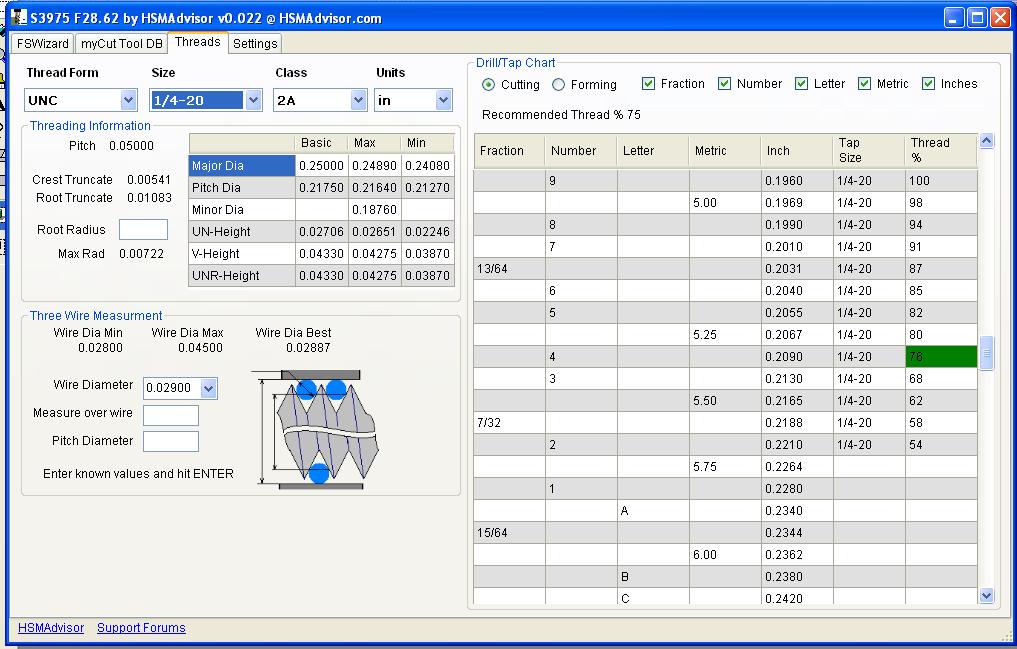
Task: Uncheck the Fraction checkbox
Action: pyautogui.click(x=649, y=84)
